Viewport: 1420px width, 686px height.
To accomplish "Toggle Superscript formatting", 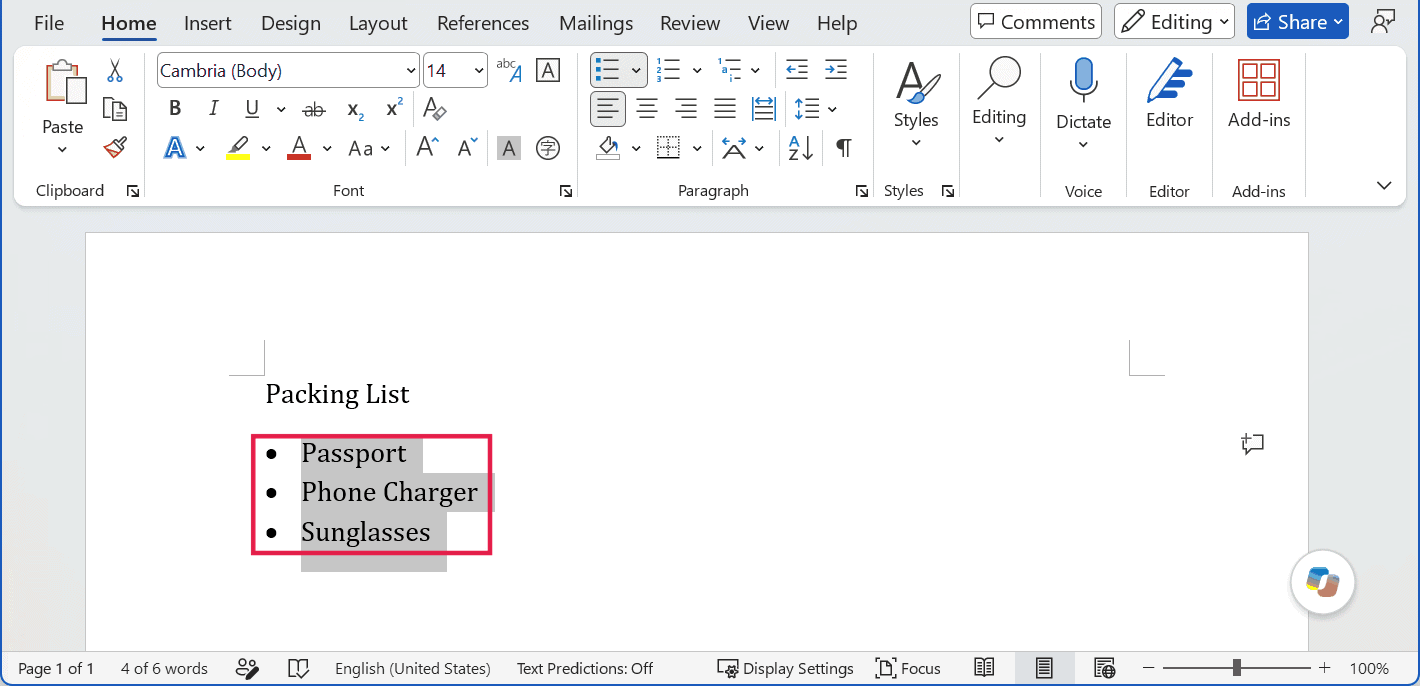I will (394, 109).
